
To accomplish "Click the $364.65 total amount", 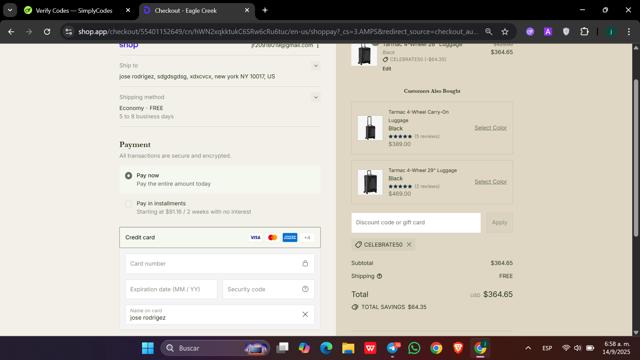I will [x=498, y=294].
